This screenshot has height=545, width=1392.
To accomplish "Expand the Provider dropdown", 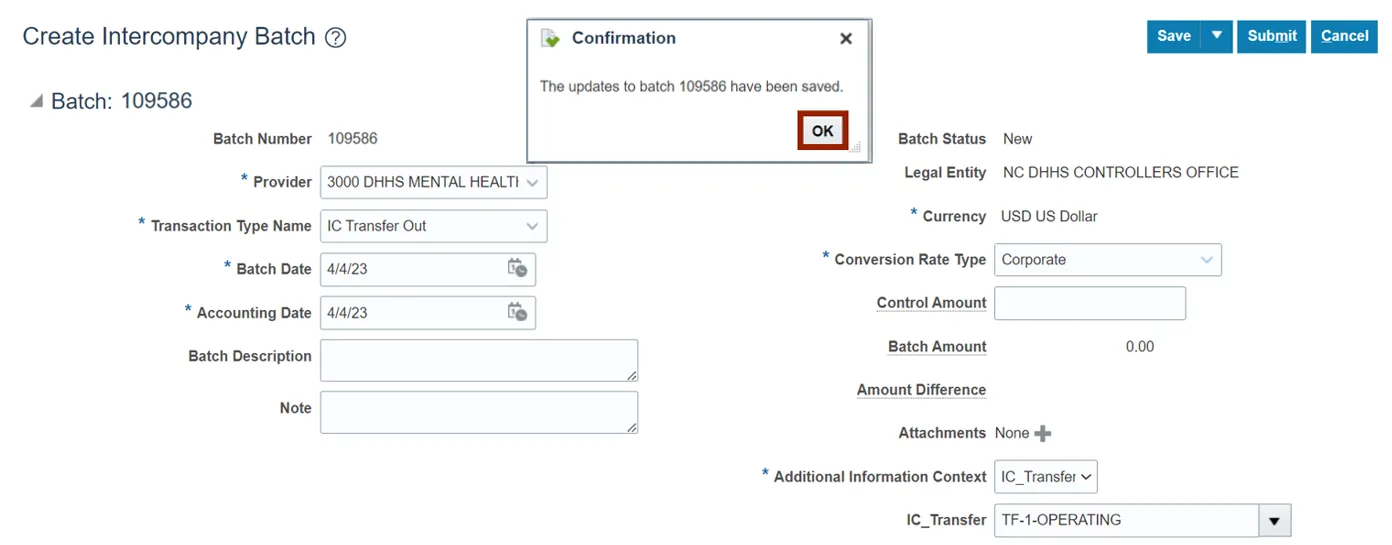I will (532, 182).
